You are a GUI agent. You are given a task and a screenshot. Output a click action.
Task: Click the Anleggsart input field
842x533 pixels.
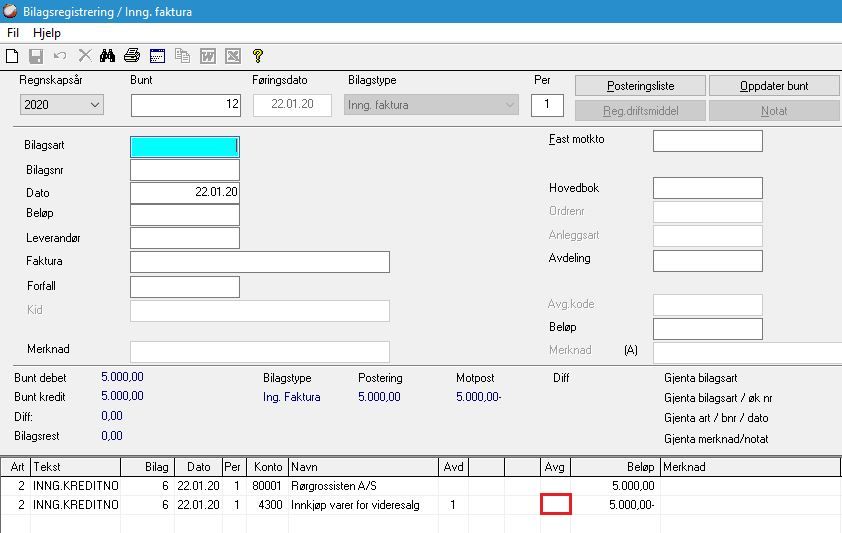tap(708, 236)
